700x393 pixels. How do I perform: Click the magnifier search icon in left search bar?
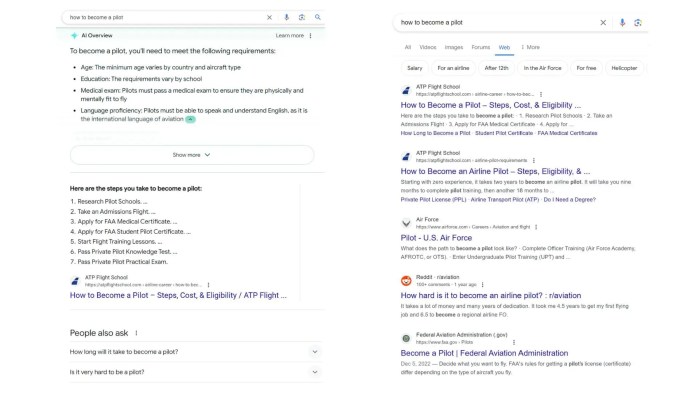tap(318, 17)
